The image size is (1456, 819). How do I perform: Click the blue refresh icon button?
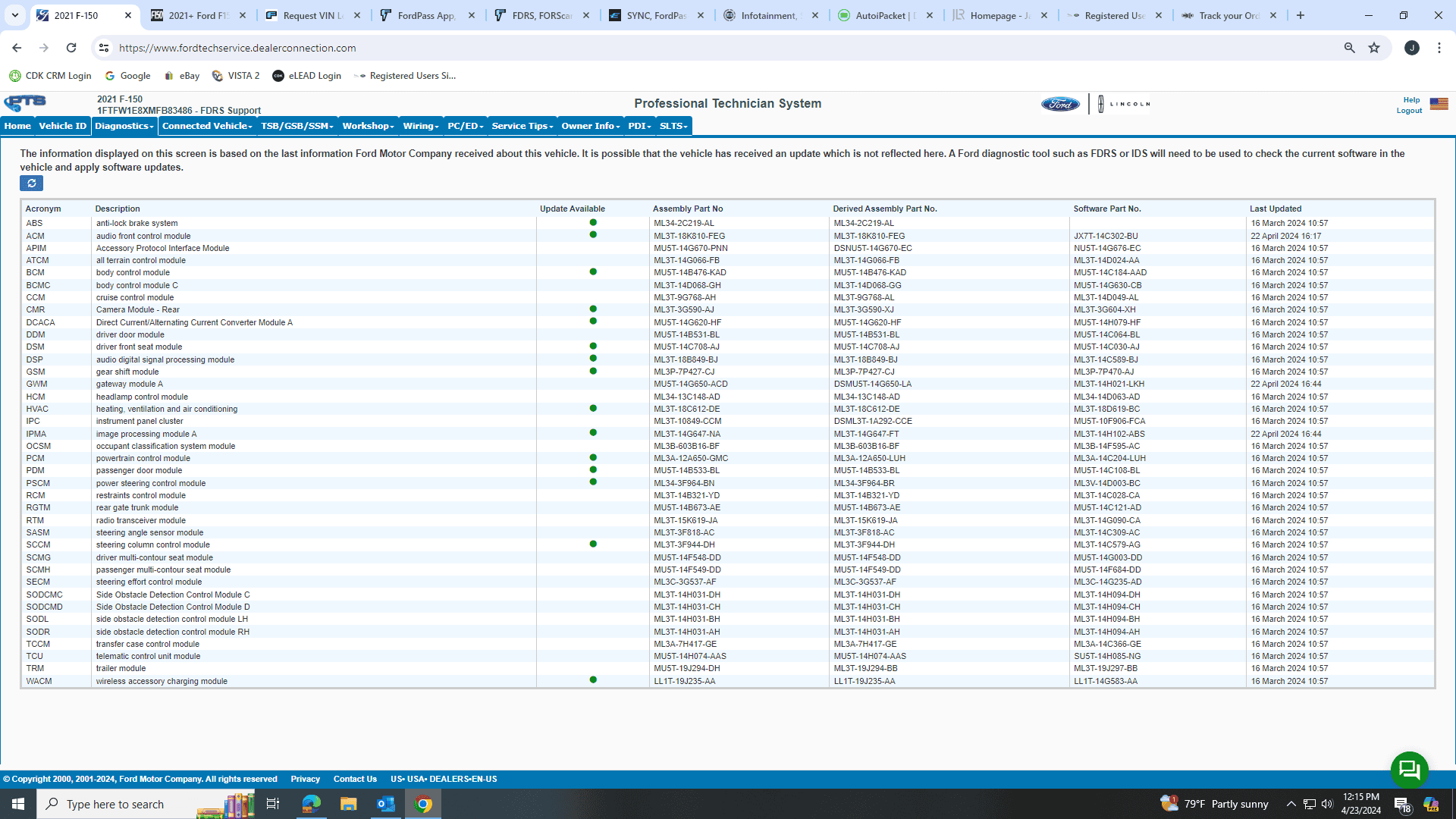pos(31,184)
